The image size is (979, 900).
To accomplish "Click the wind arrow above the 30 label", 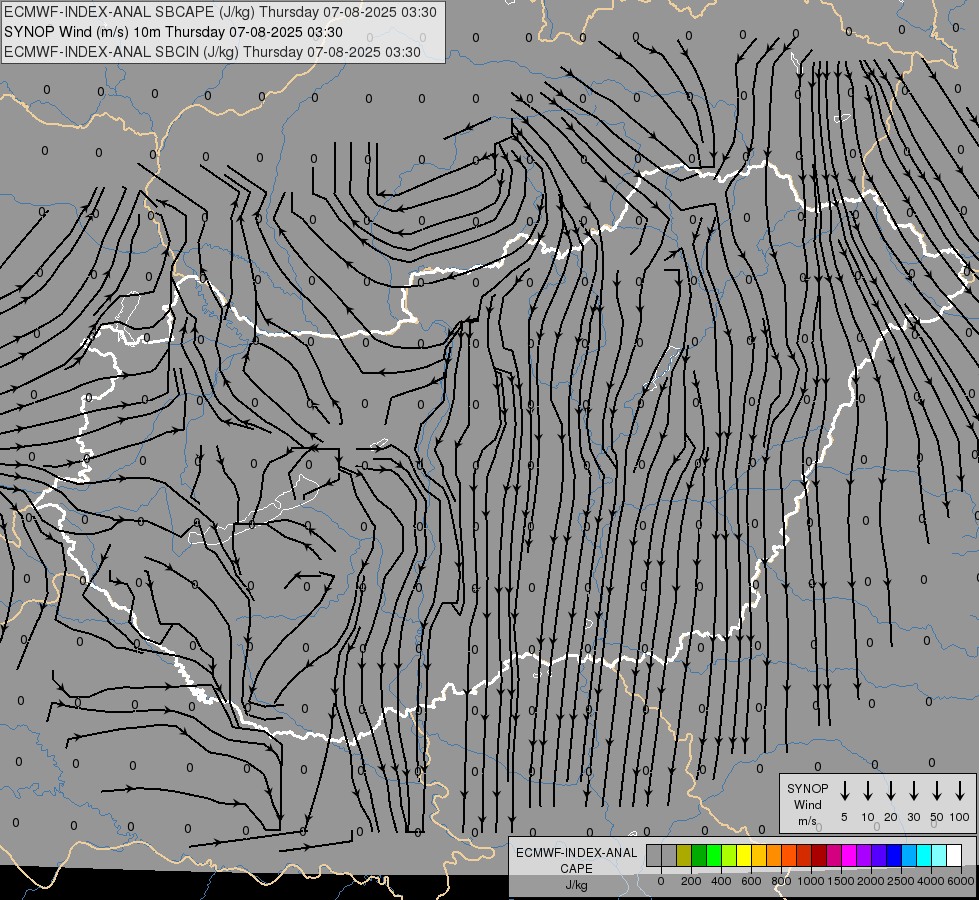I will [x=914, y=791].
